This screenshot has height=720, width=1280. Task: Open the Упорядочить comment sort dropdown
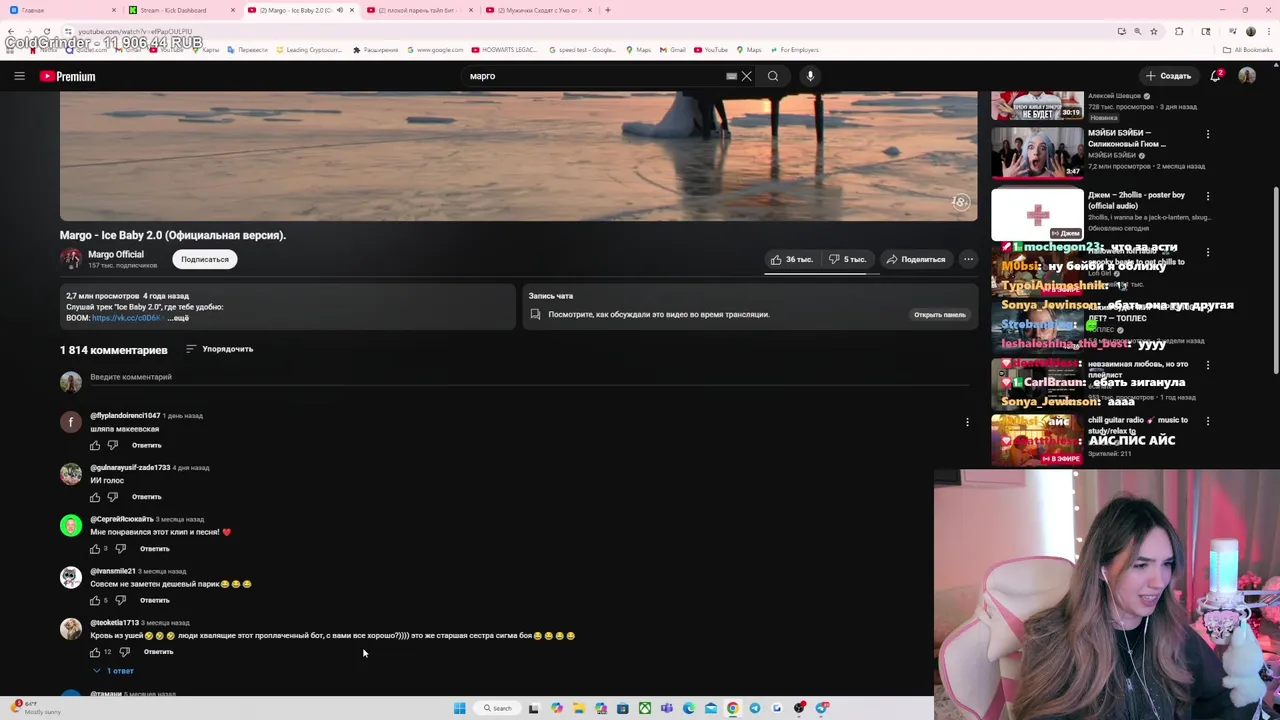pyautogui.click(x=219, y=349)
